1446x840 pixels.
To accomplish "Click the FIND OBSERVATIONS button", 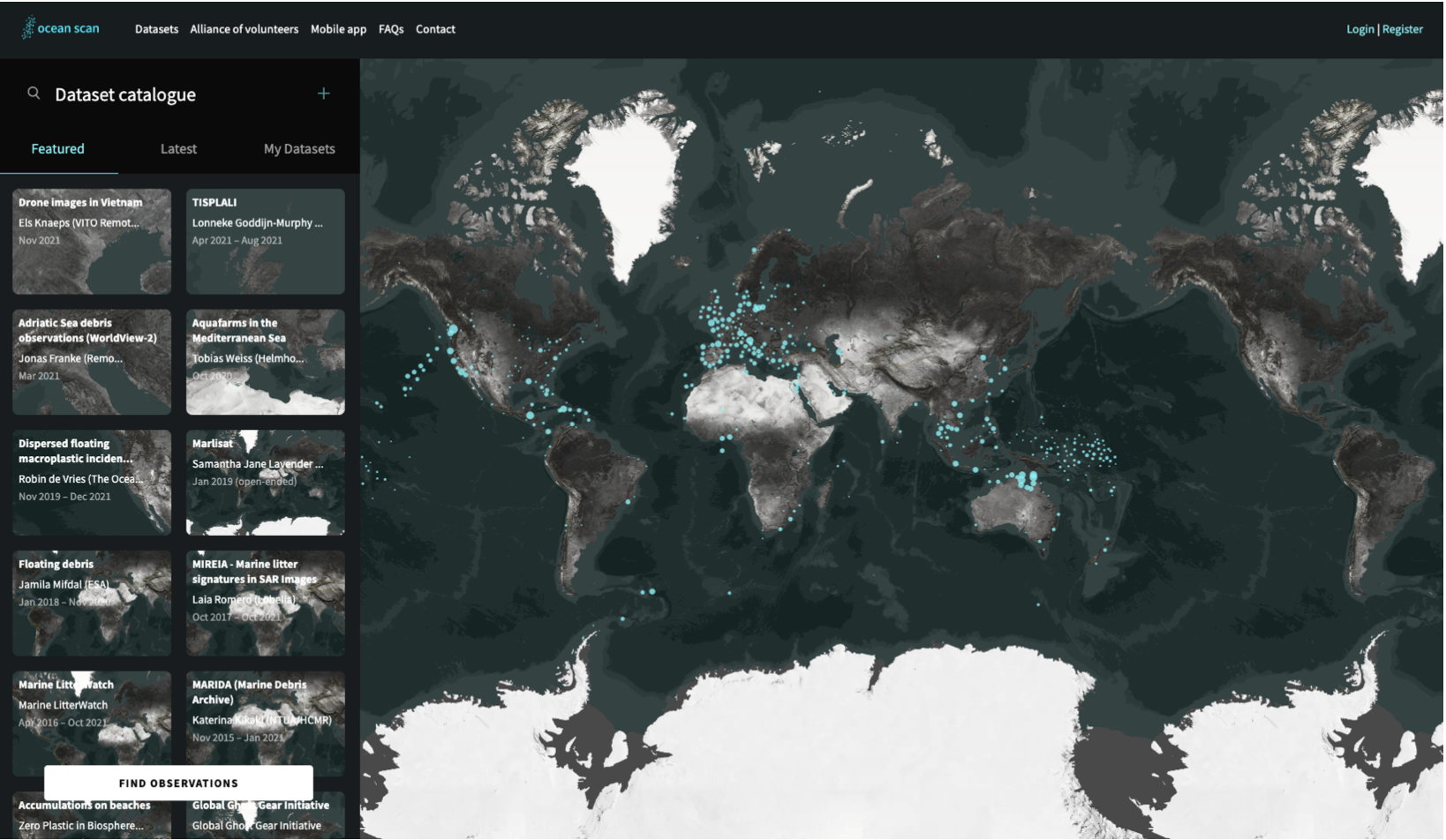I will (178, 783).
